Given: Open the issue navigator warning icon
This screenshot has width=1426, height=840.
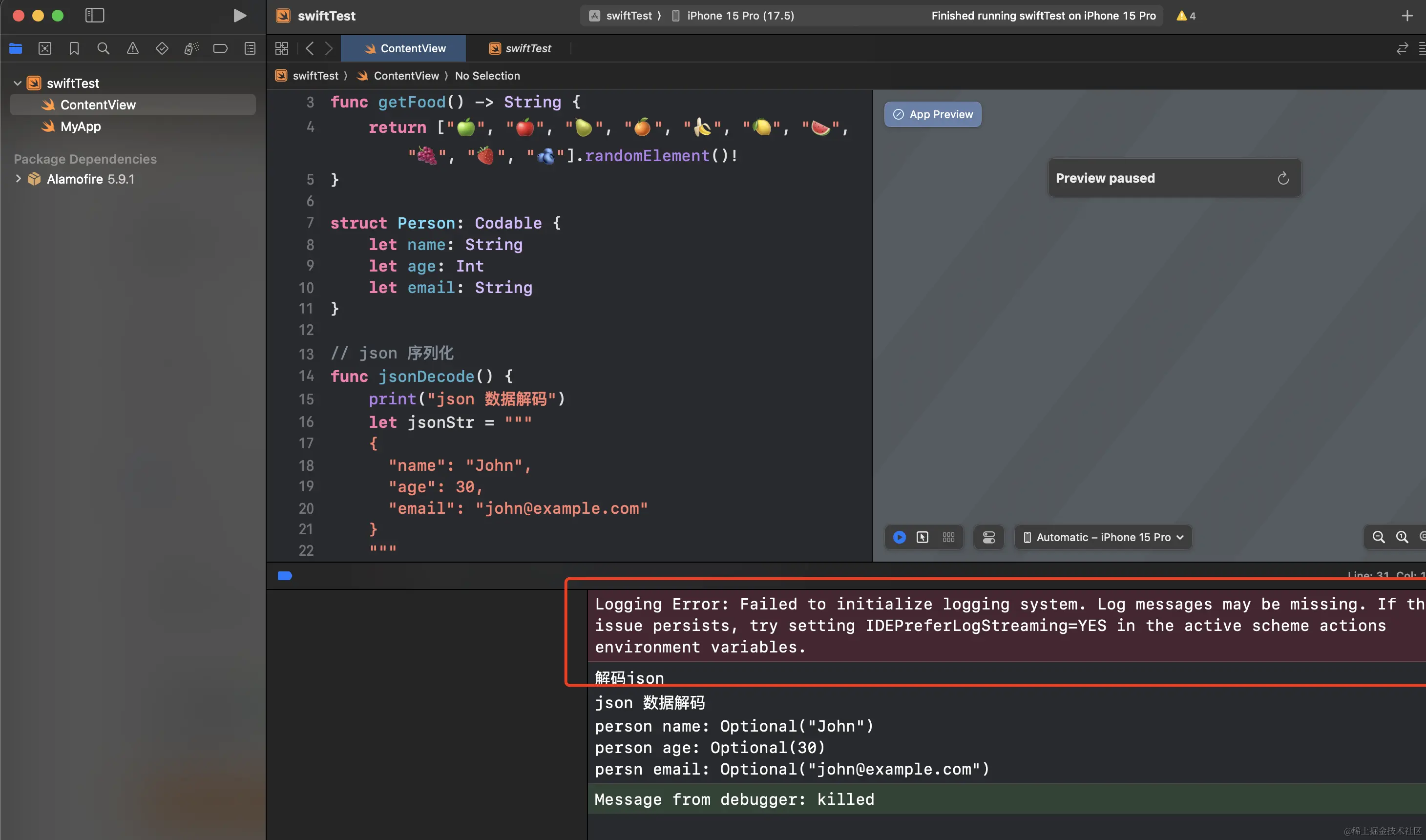Looking at the screenshot, I should pos(132,49).
